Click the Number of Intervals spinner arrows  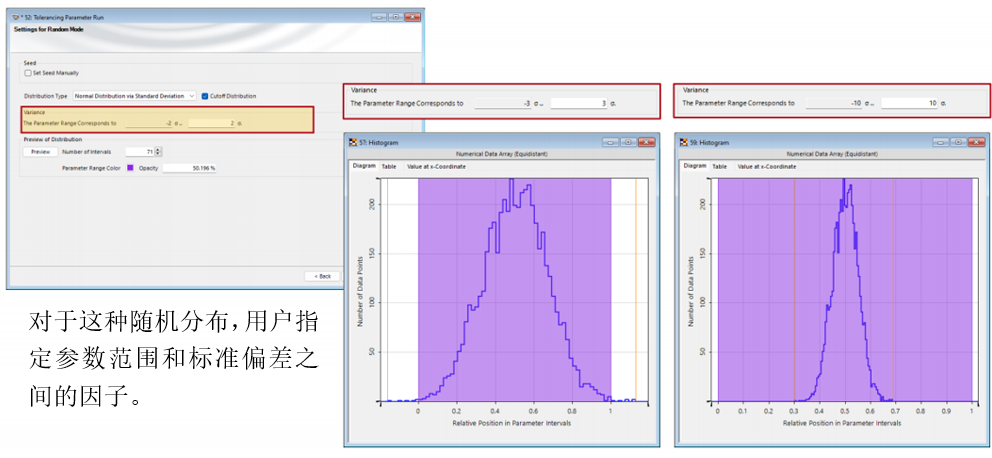[x=159, y=152]
